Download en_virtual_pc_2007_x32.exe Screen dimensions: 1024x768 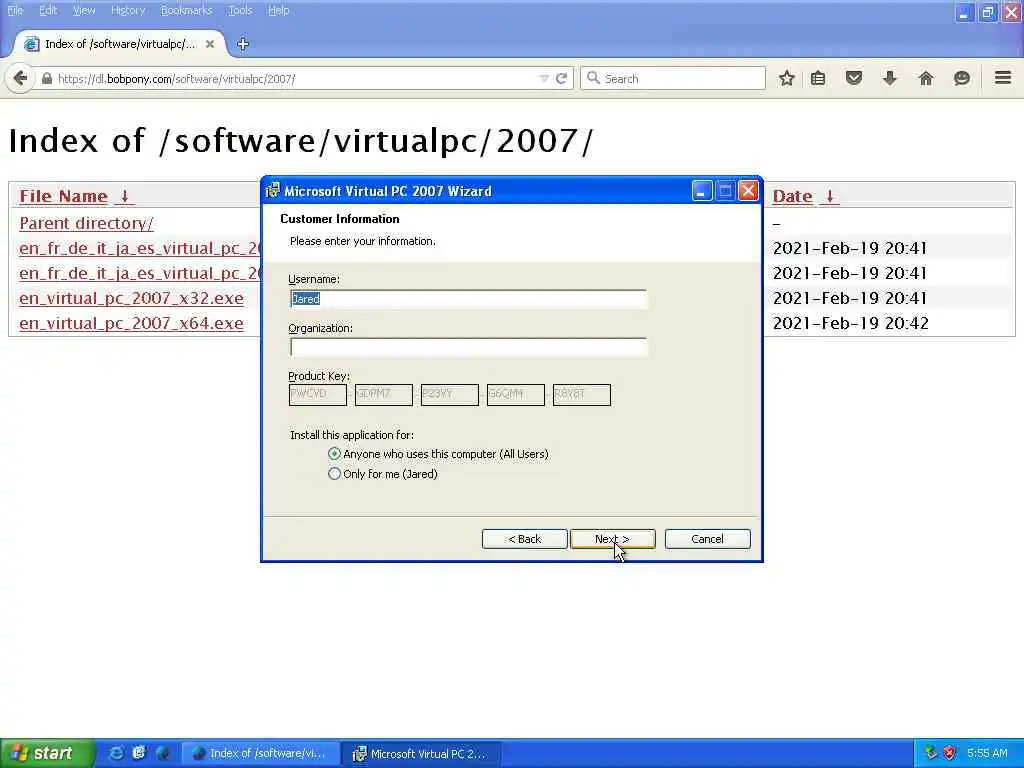pos(131,298)
